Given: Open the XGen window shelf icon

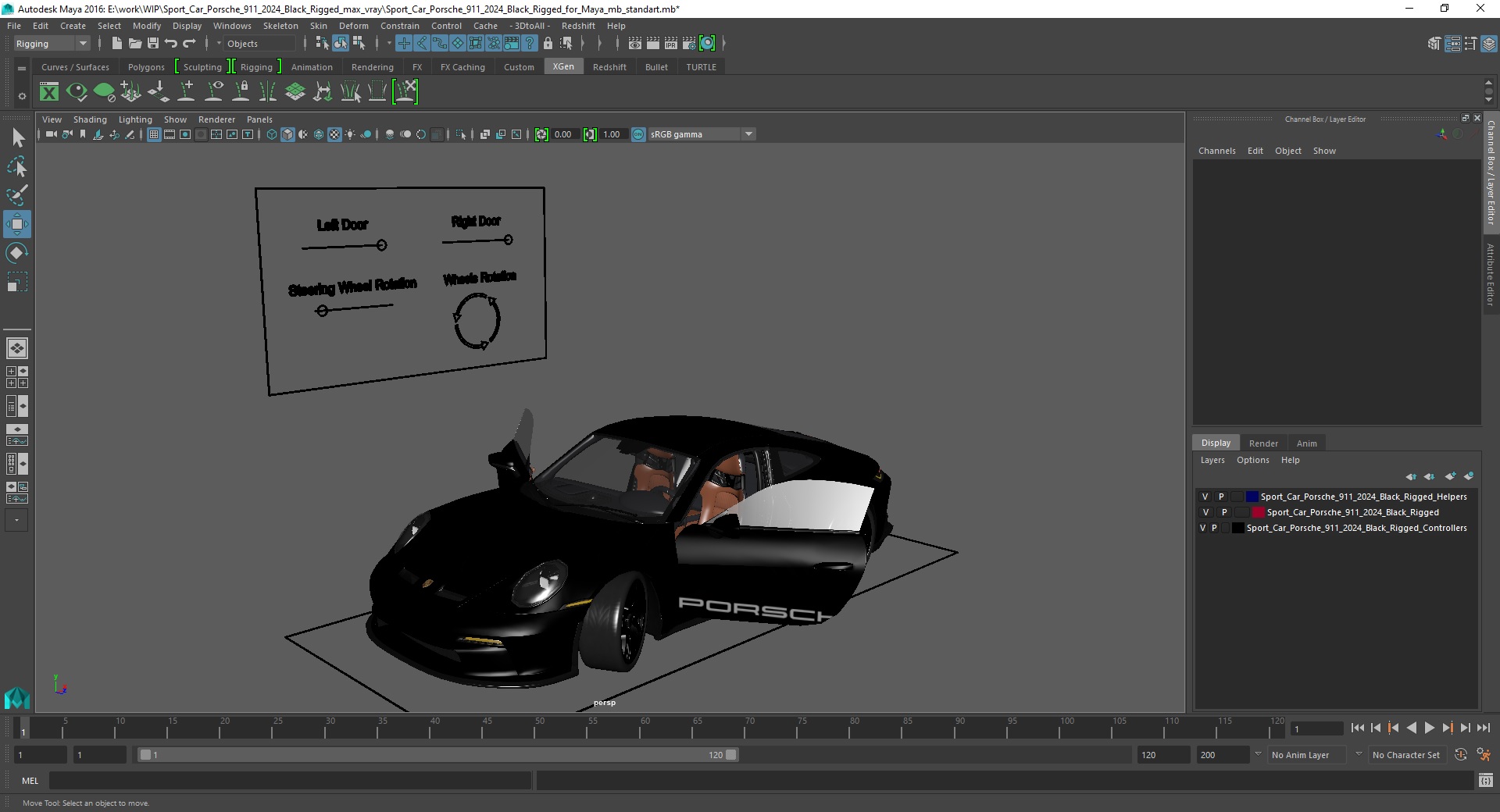Looking at the screenshot, I should [x=49, y=92].
